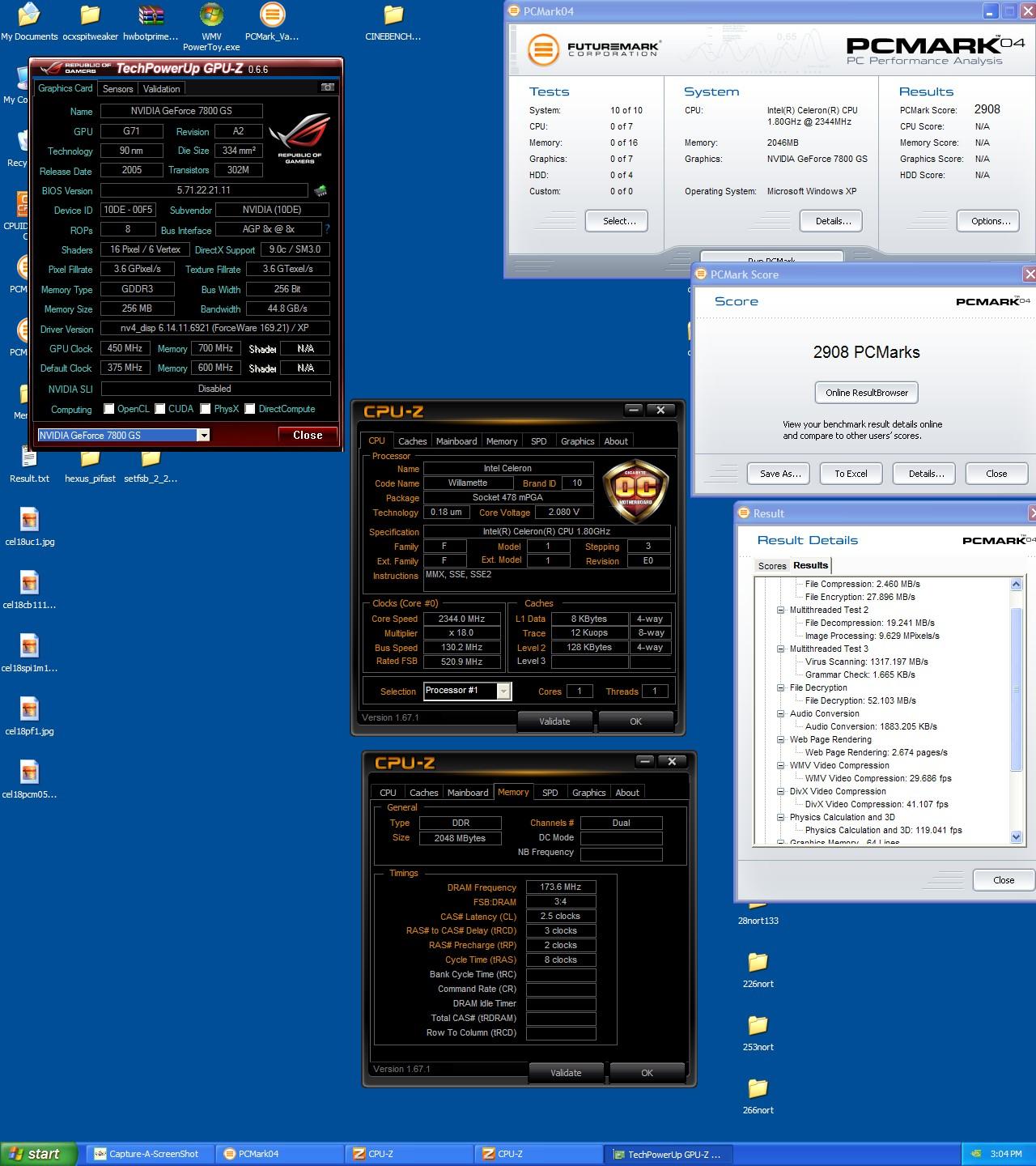Open My Documents desktop icon
Screen dimensions: 1036x1166
tap(29, 22)
